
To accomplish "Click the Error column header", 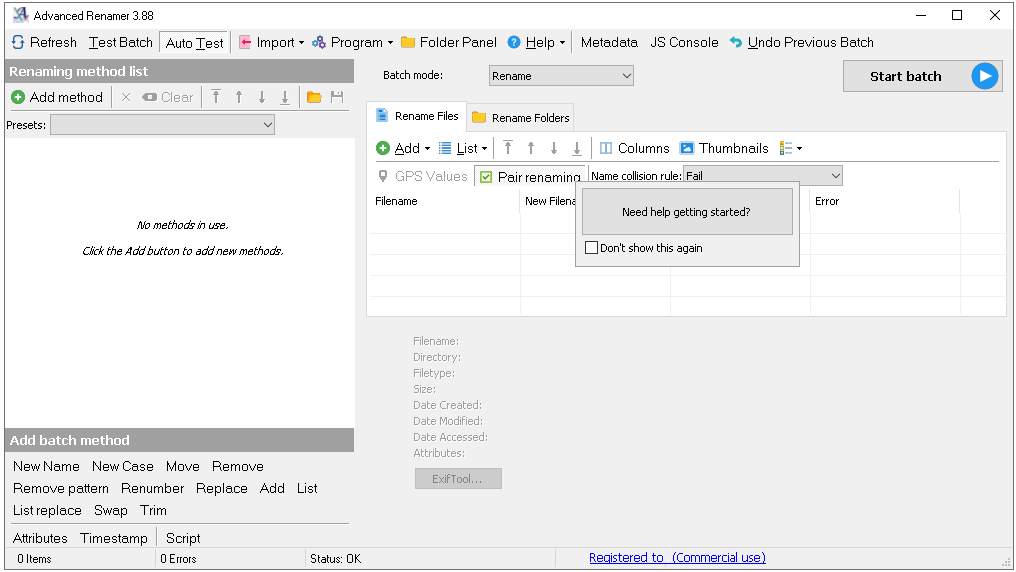I will click(x=884, y=201).
